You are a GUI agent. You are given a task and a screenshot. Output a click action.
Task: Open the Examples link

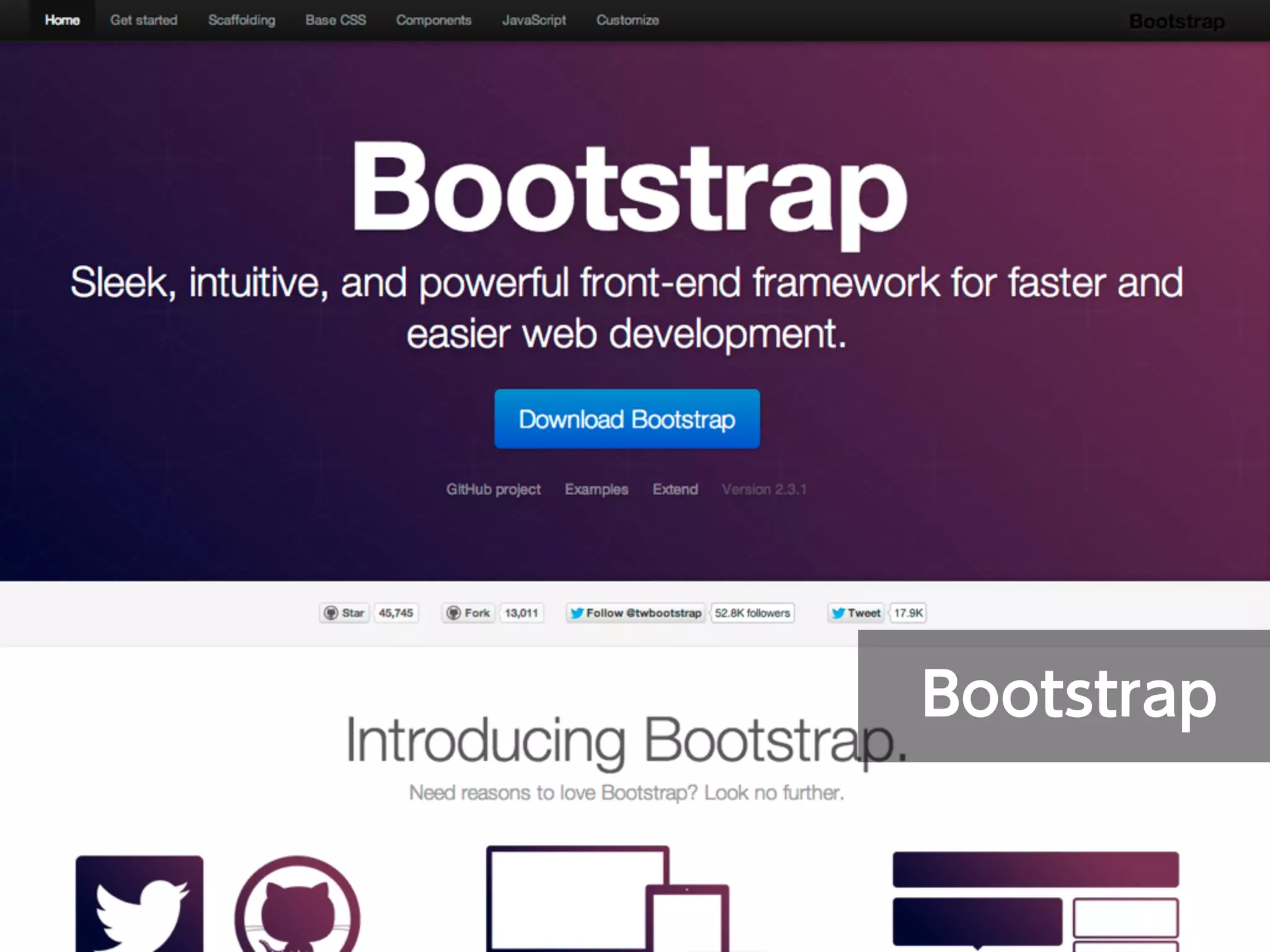pyautogui.click(x=597, y=490)
